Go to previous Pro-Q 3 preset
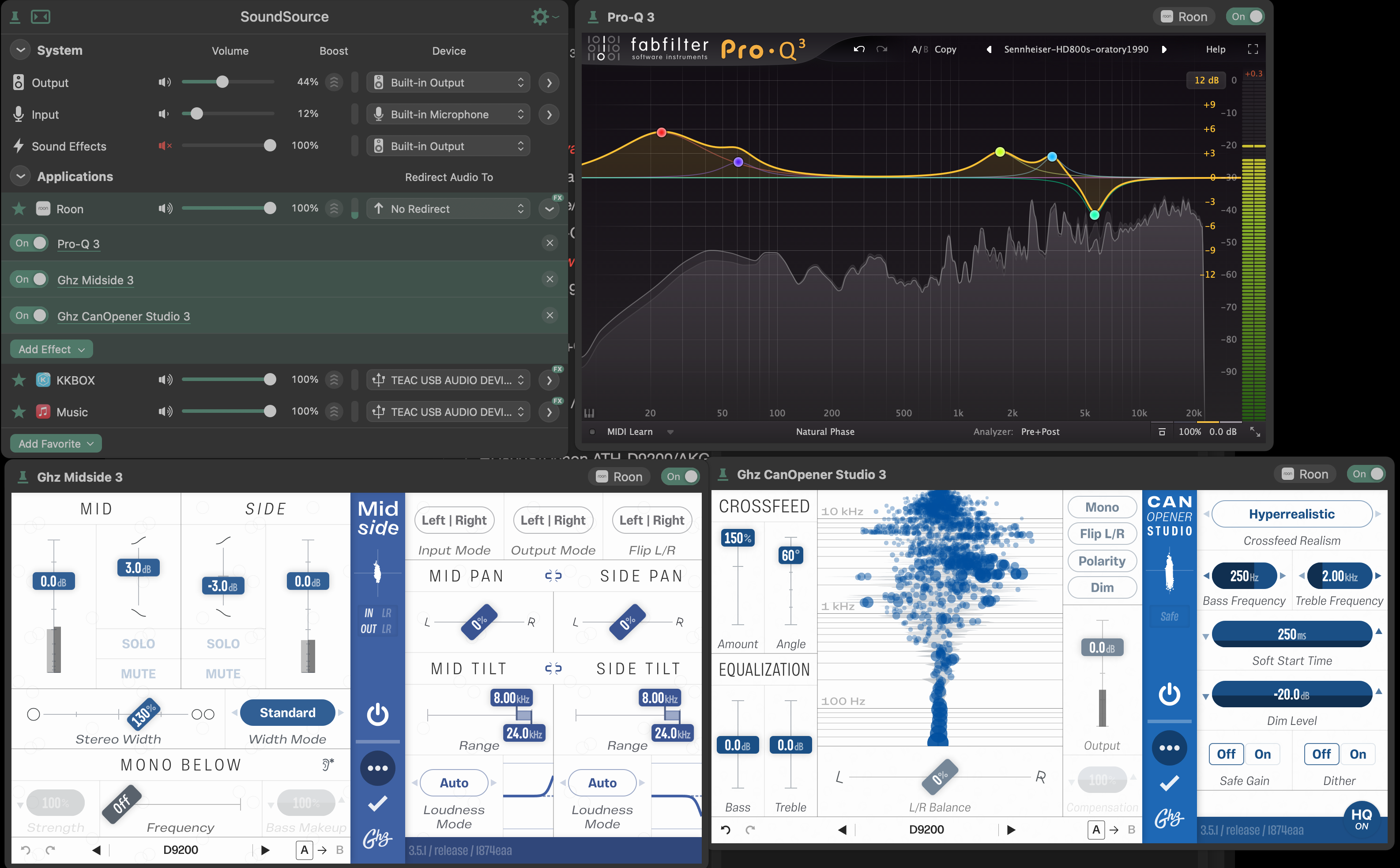The image size is (1400, 868). [x=989, y=49]
